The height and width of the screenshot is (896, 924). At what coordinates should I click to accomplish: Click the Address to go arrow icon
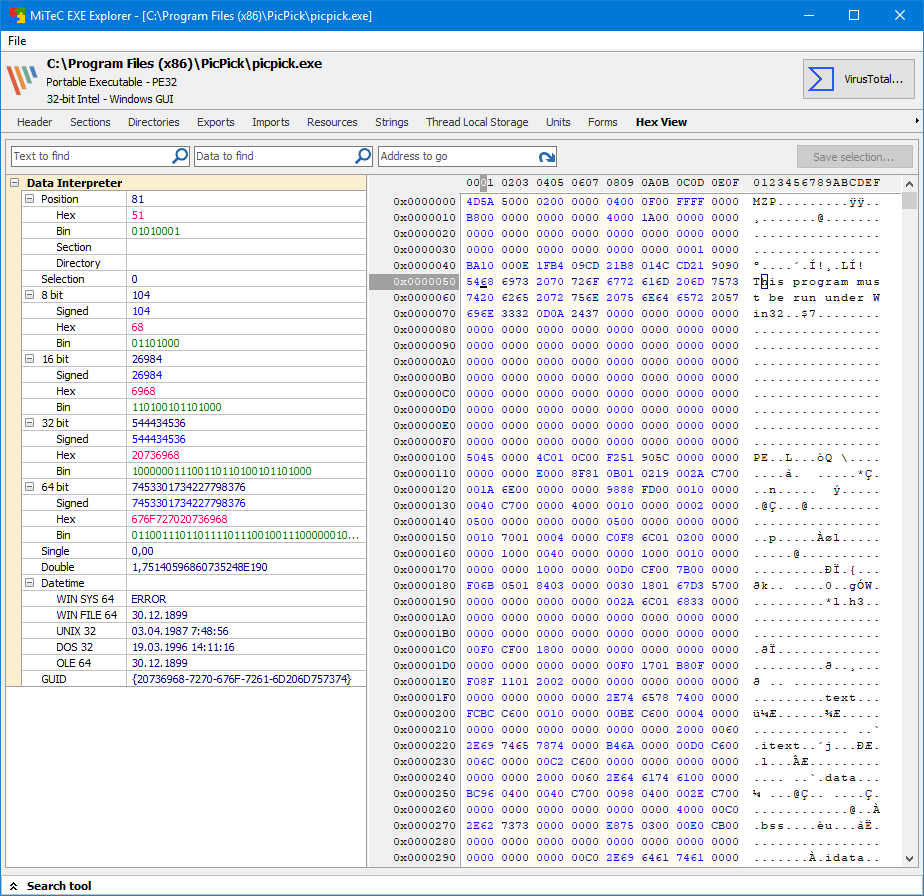(x=546, y=157)
